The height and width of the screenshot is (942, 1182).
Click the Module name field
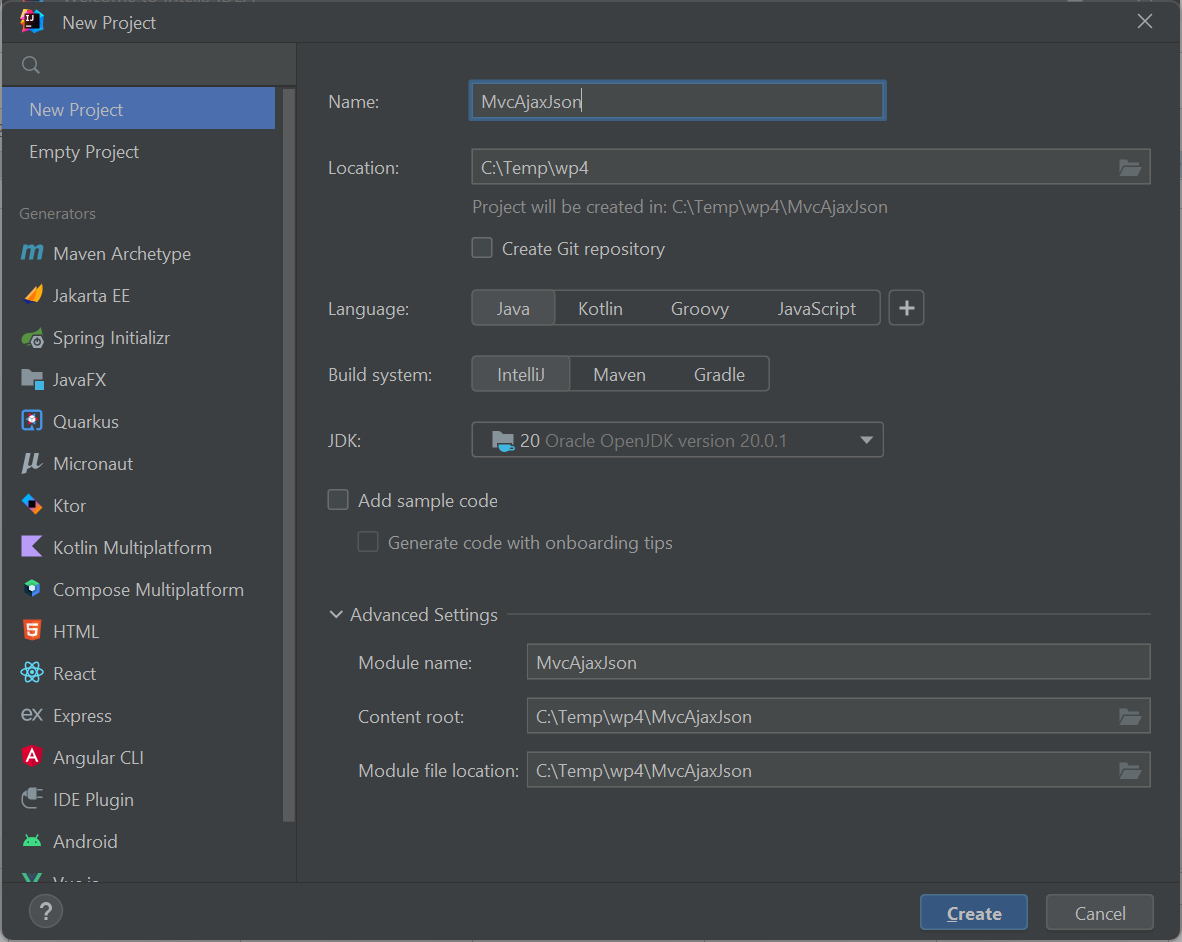pos(838,662)
